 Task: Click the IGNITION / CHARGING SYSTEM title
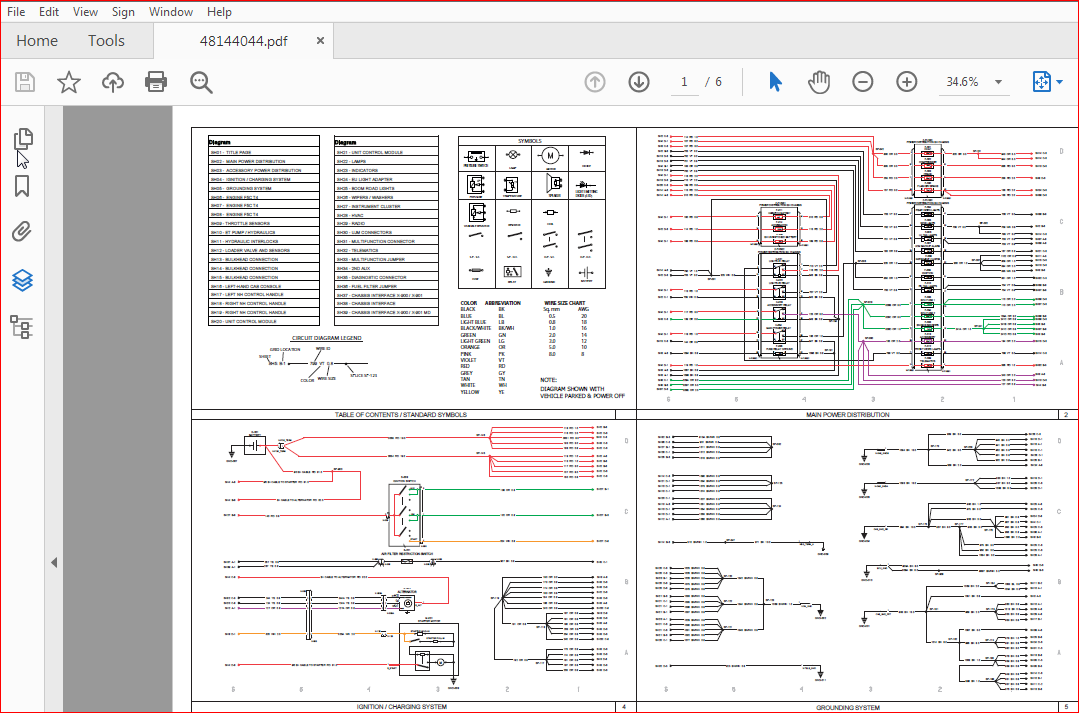402,707
